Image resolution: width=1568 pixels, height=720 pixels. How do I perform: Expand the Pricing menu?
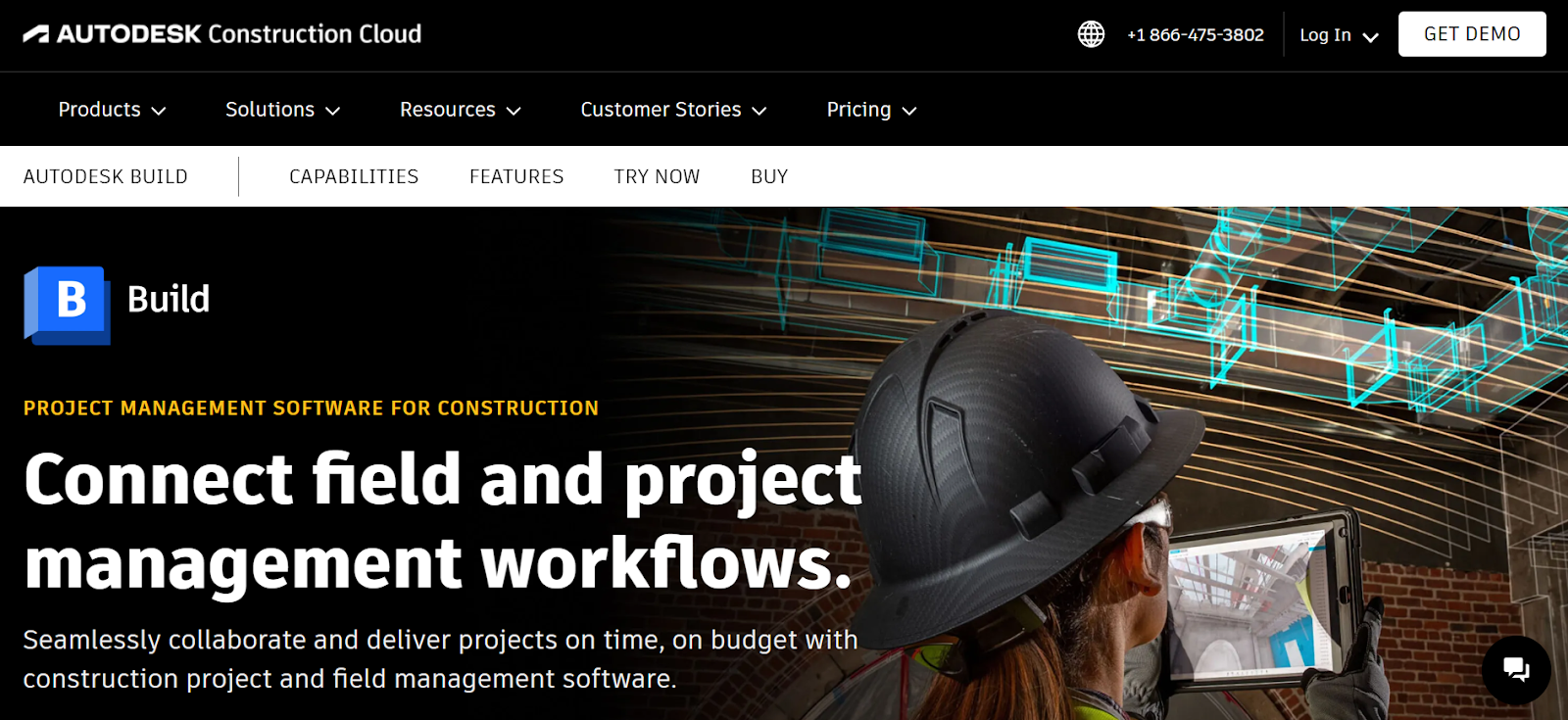point(871,110)
